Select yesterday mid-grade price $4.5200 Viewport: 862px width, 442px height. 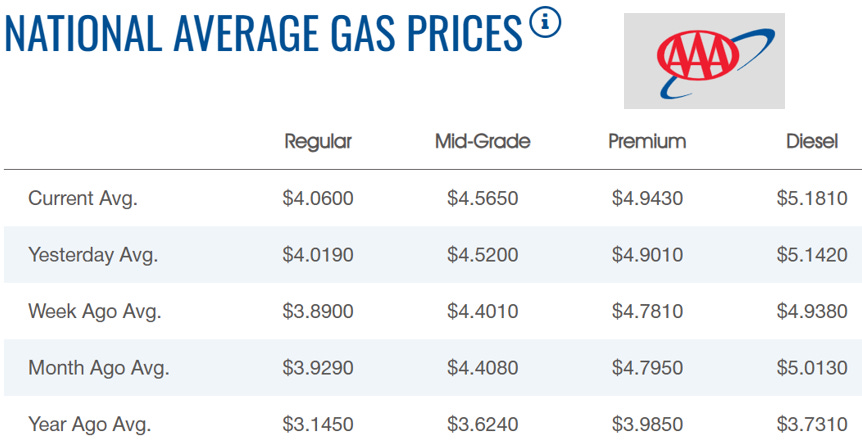coord(483,255)
